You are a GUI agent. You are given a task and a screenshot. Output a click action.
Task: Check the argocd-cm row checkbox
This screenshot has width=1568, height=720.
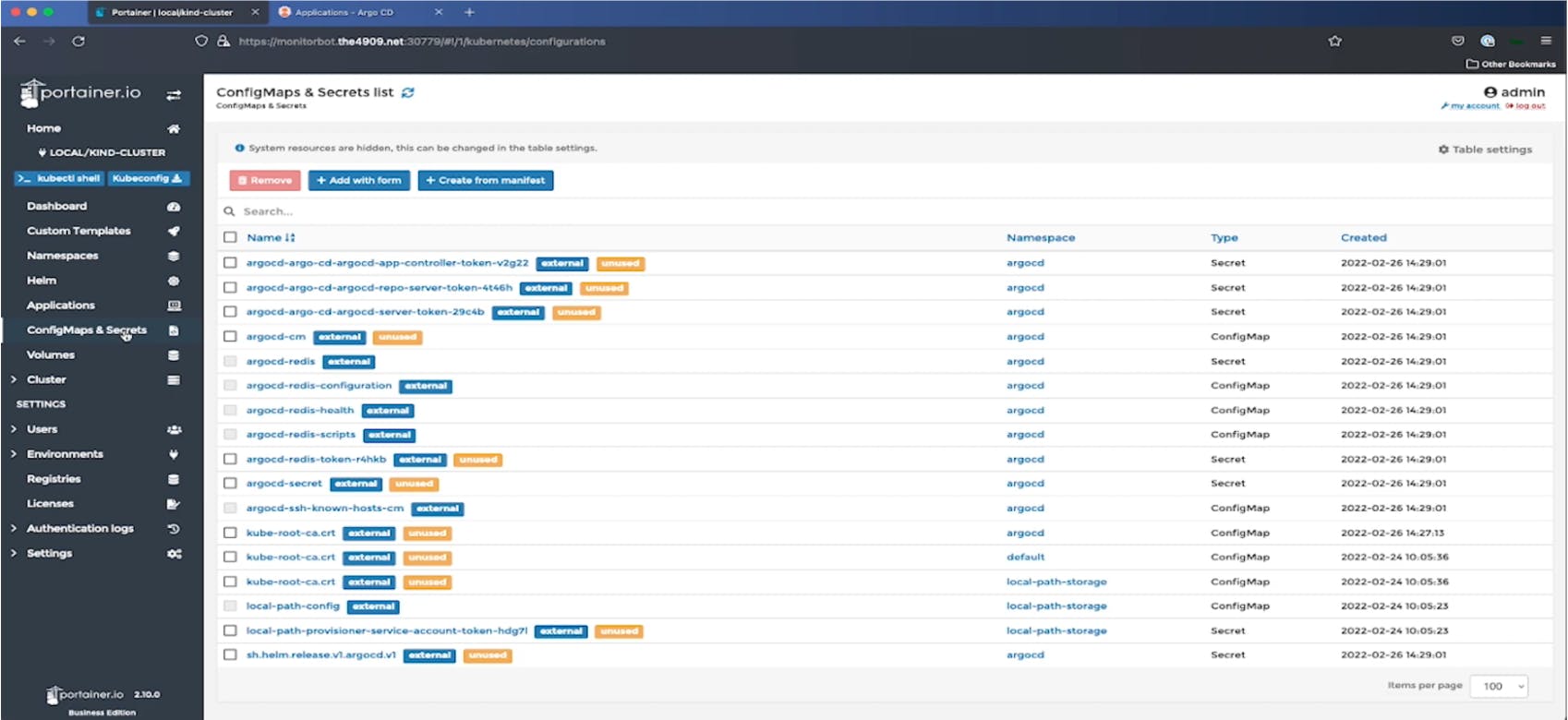230,337
